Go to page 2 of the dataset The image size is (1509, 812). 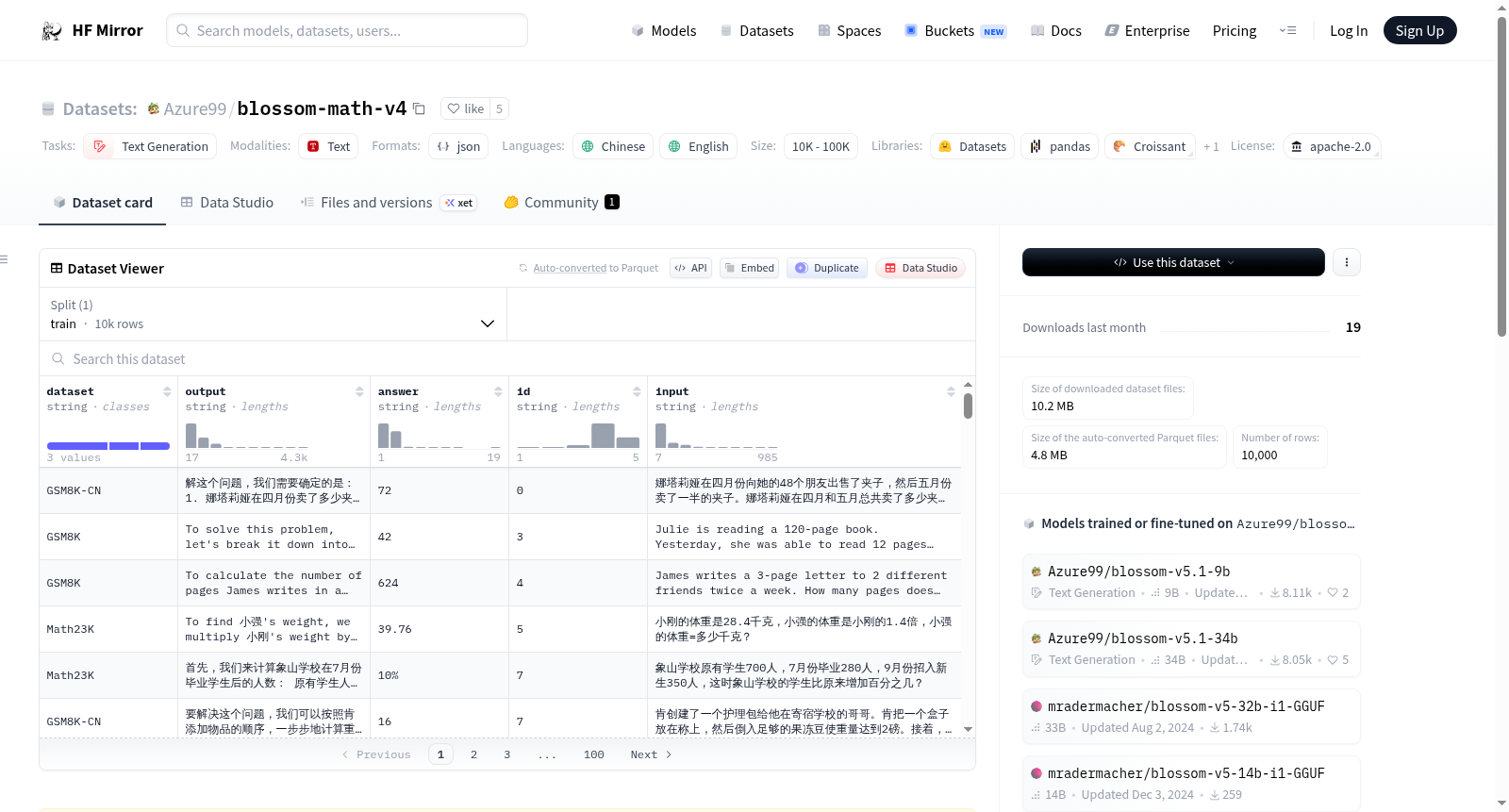(x=473, y=754)
